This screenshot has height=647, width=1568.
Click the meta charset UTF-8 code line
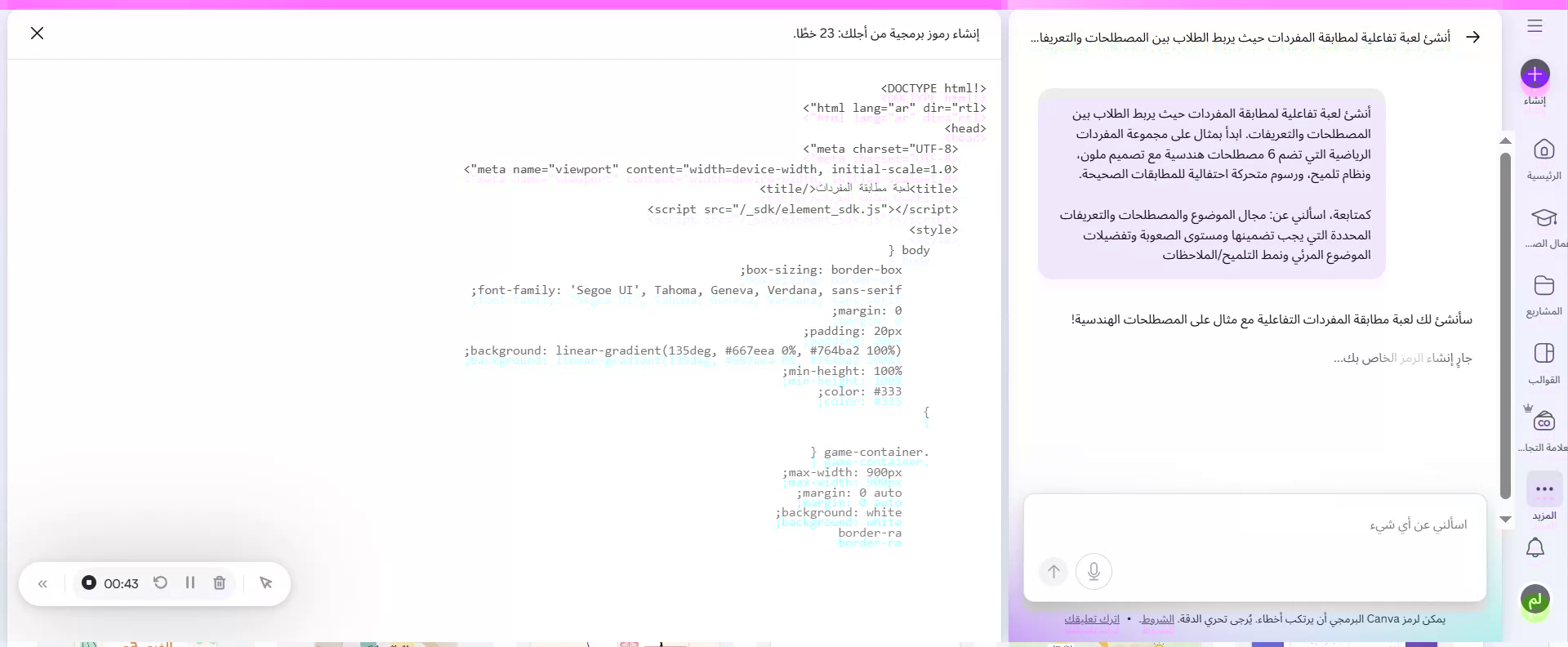coord(880,149)
